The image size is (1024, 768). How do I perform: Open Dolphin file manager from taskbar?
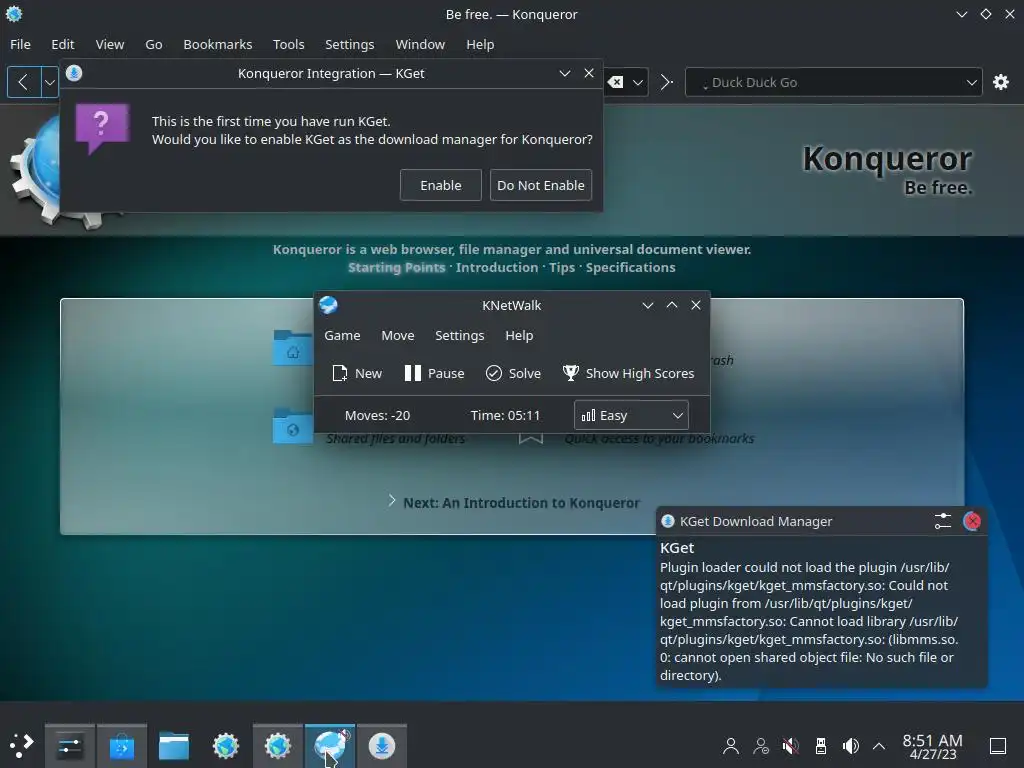coord(174,746)
